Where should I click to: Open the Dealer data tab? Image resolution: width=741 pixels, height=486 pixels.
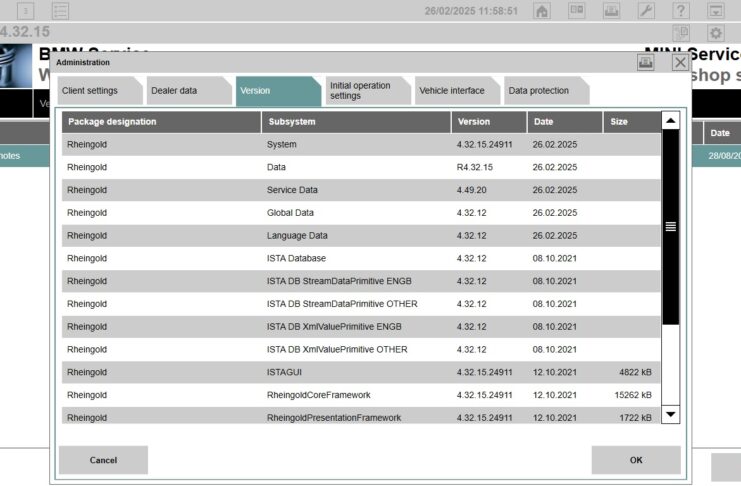click(189, 90)
